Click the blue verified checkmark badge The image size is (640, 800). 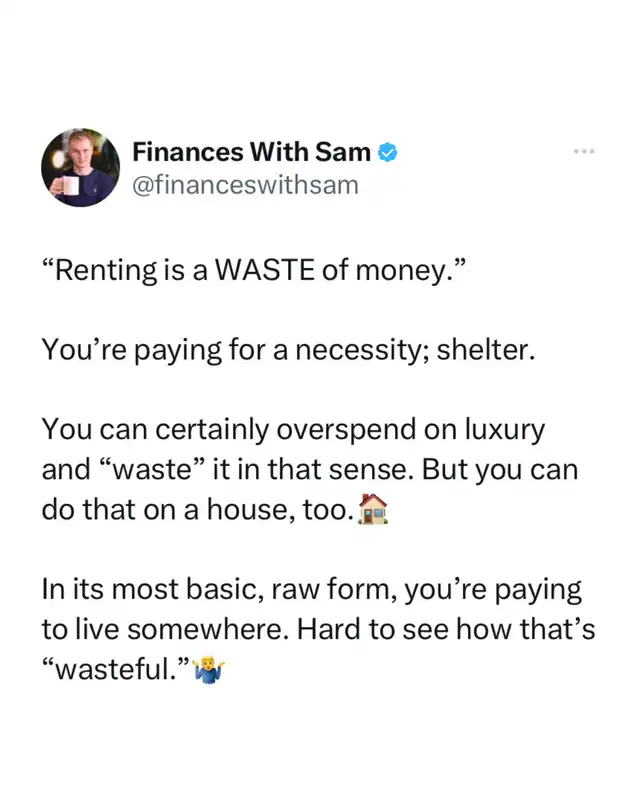(390, 153)
